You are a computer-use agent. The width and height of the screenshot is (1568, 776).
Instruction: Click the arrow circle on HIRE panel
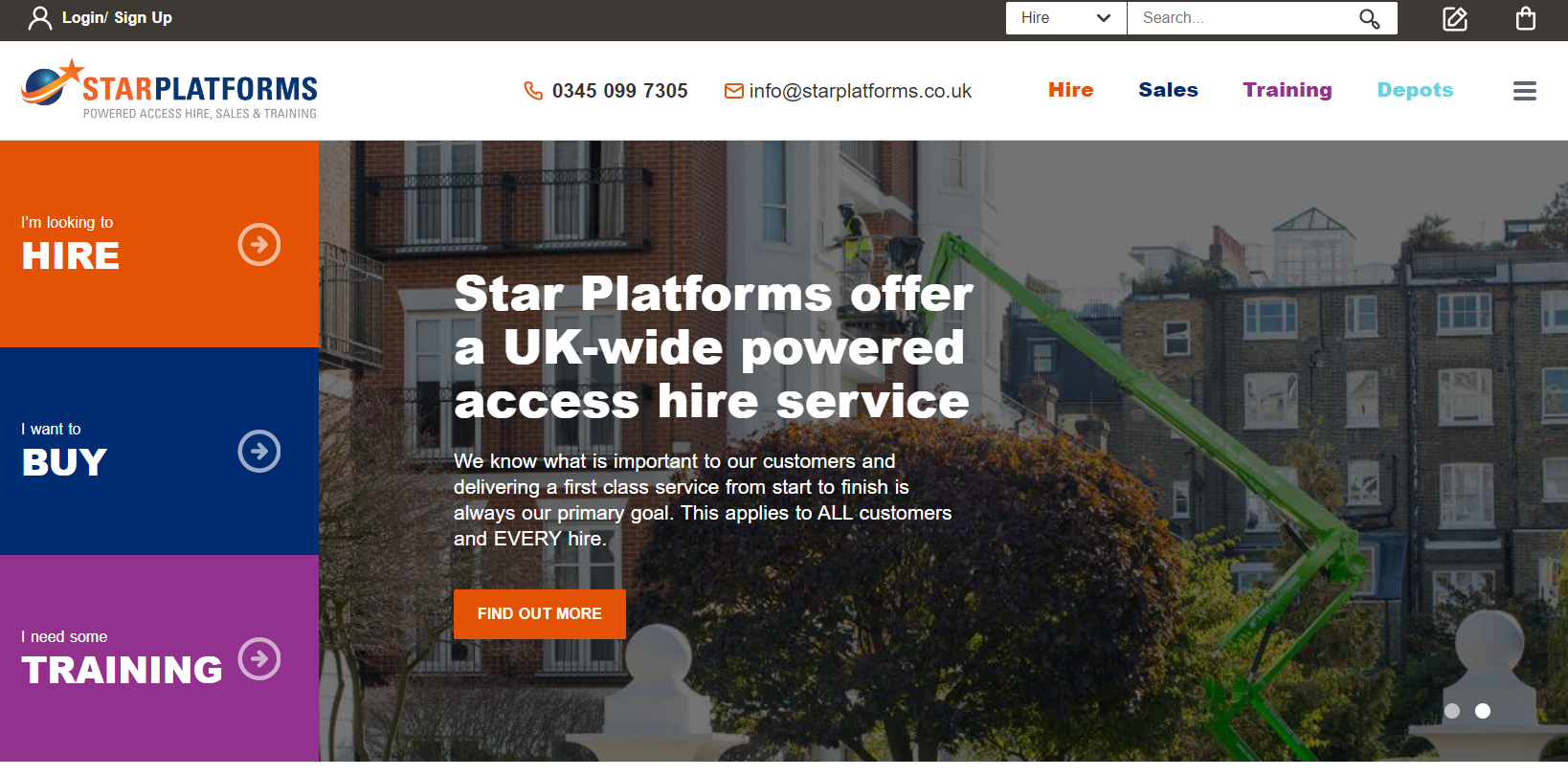click(259, 245)
